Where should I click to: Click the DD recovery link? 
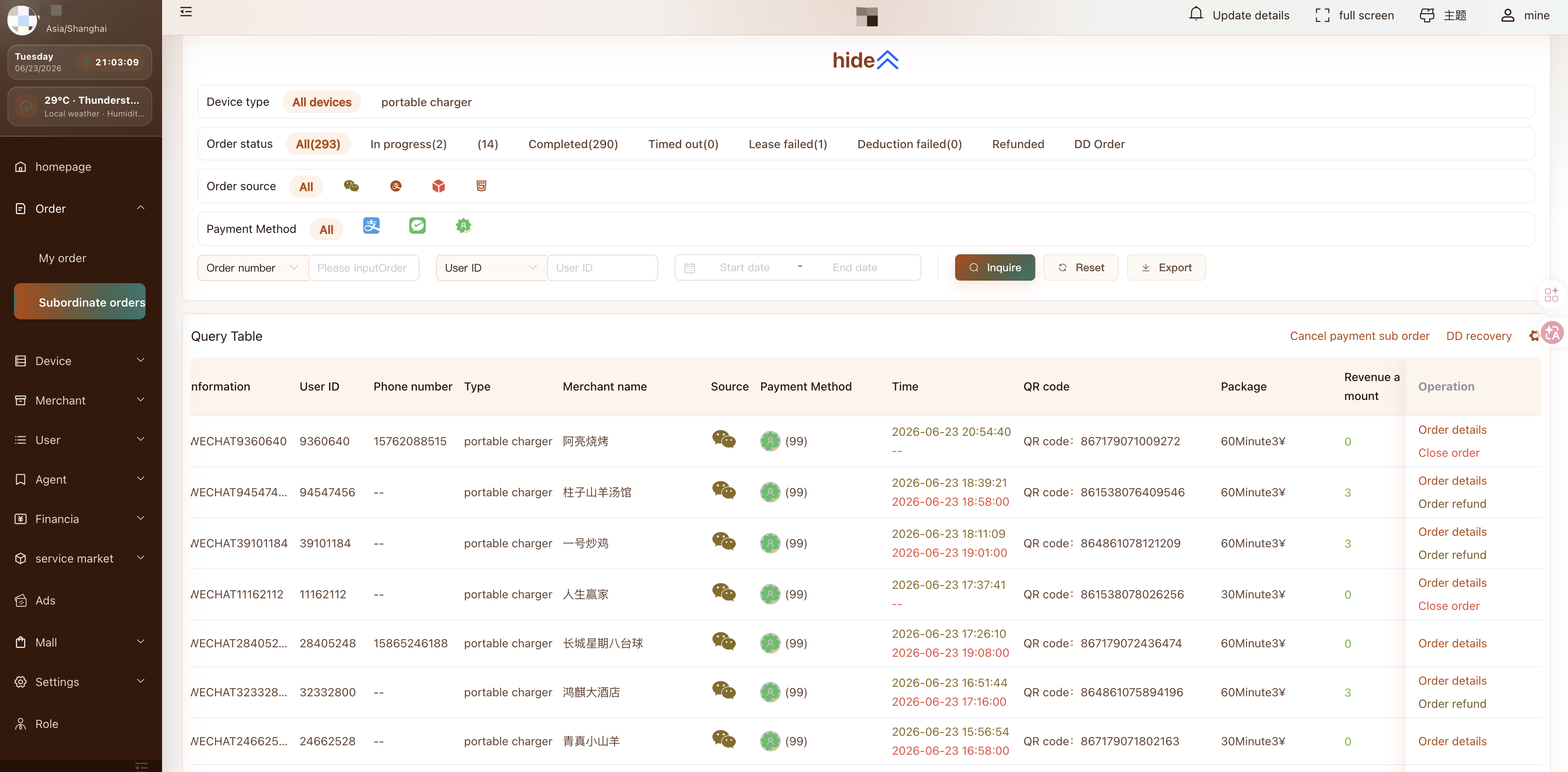(x=1478, y=336)
